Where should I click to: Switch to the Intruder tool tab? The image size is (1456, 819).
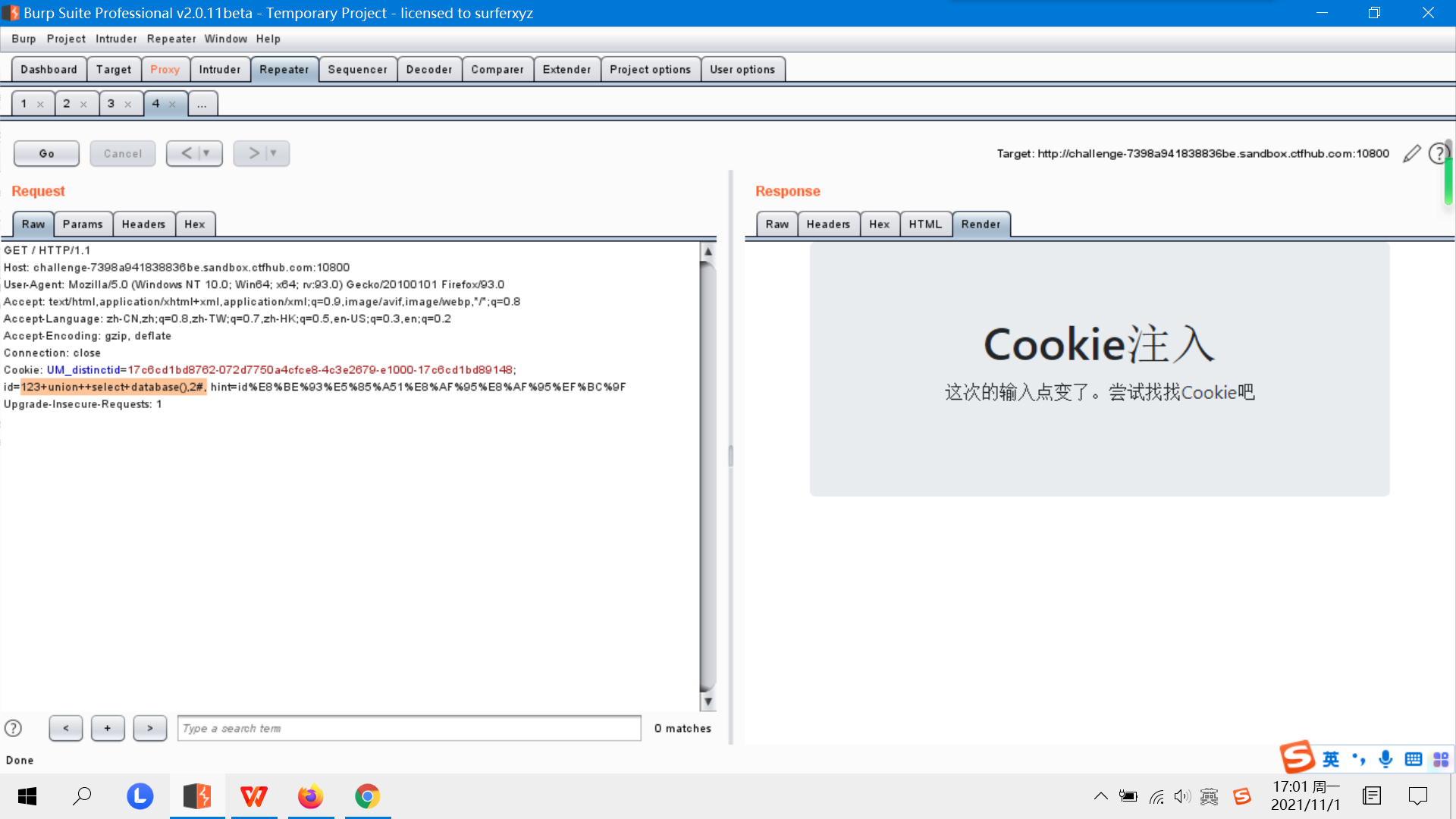pyautogui.click(x=219, y=69)
